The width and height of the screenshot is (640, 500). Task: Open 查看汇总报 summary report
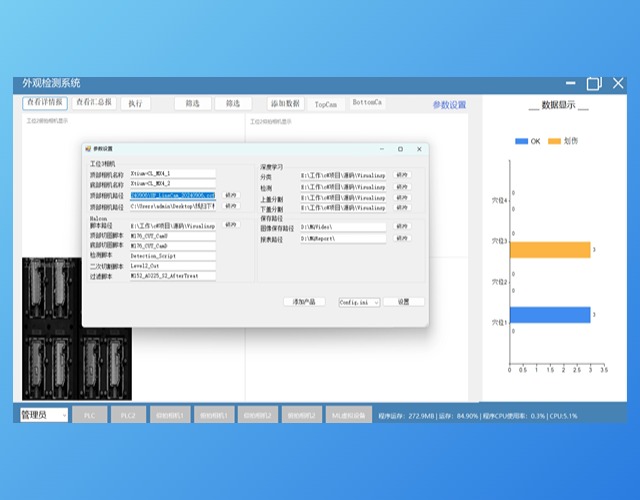(94, 102)
